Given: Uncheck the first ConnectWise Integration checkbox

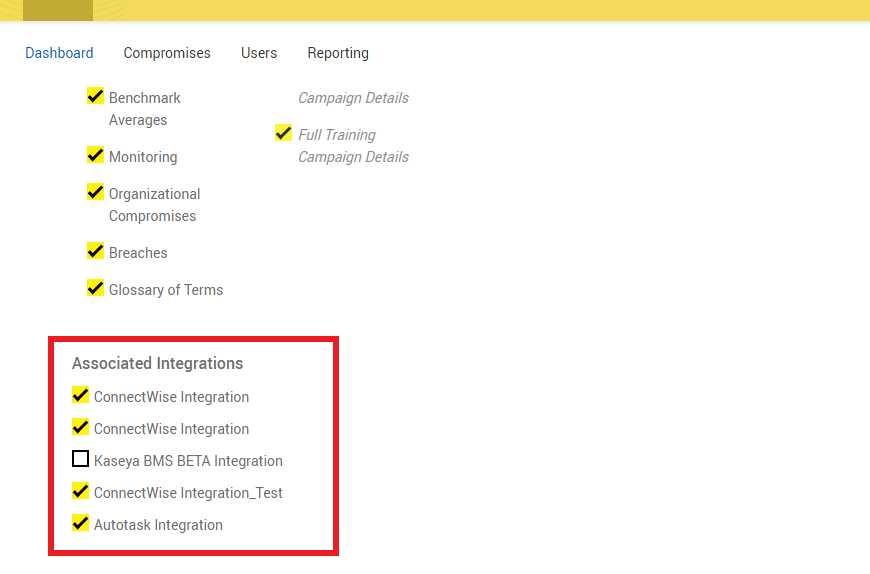Looking at the screenshot, I should click(81, 396).
